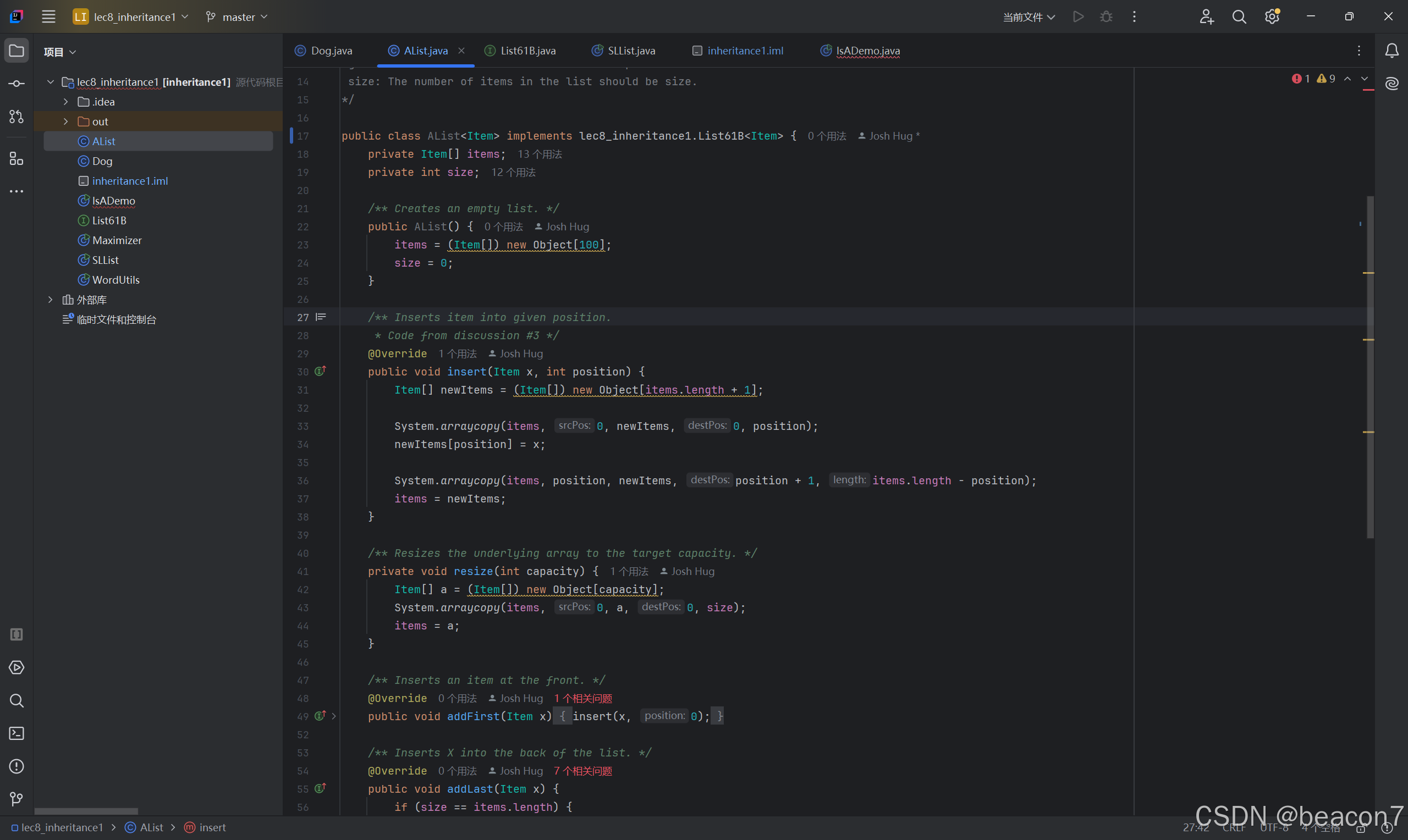Click the horizontal scrollbar in project panel
Image resolution: width=1408 pixels, height=840 pixels.
pyautogui.click(x=86, y=811)
